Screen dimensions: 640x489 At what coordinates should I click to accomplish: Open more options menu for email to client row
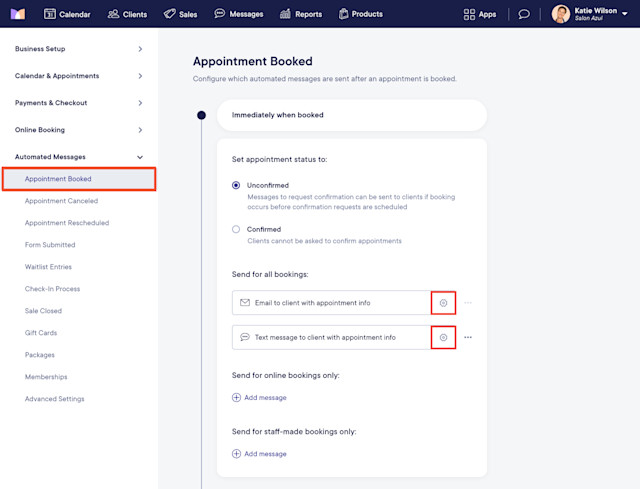(x=468, y=303)
